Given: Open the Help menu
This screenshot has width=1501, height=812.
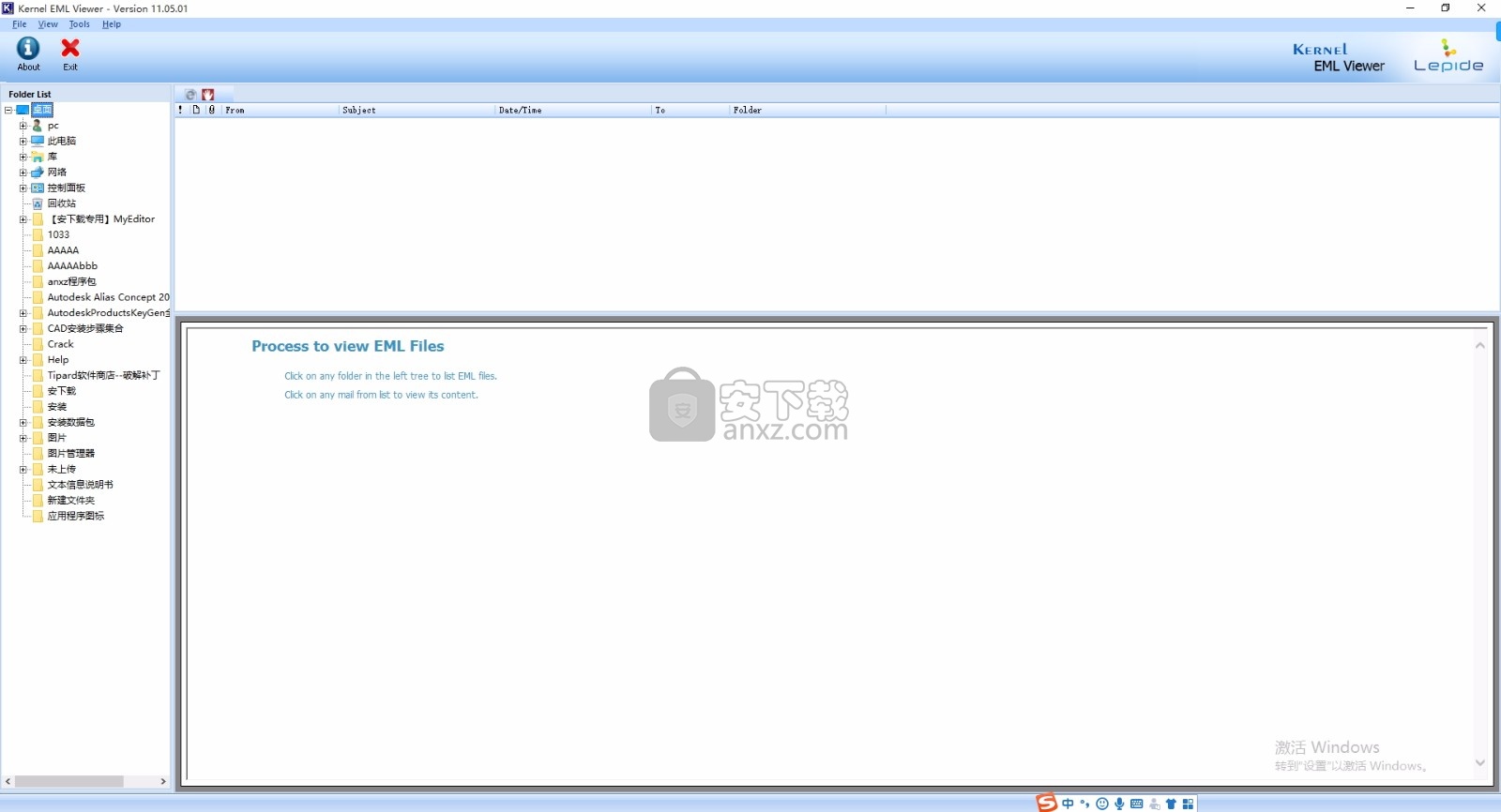Looking at the screenshot, I should pyautogui.click(x=112, y=24).
